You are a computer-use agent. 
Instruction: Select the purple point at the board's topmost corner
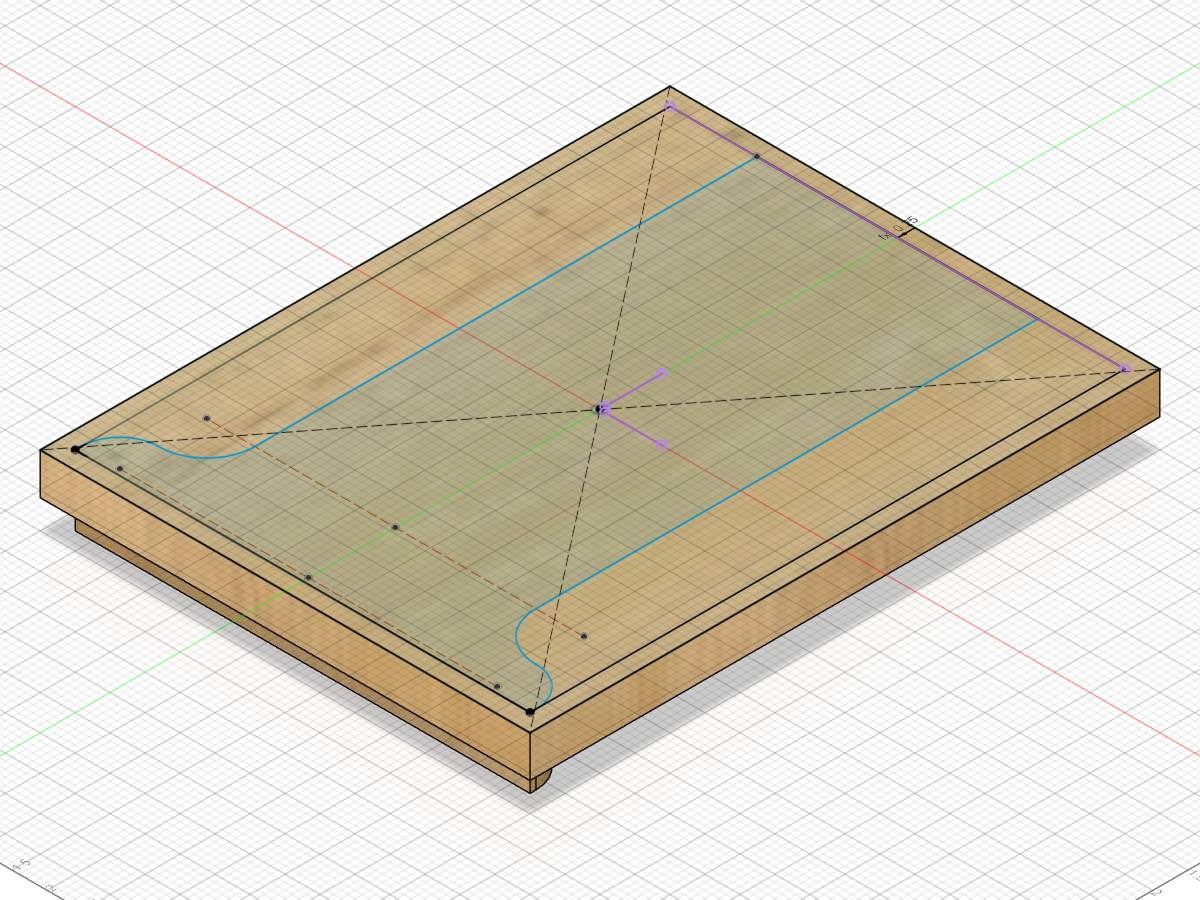click(670, 106)
